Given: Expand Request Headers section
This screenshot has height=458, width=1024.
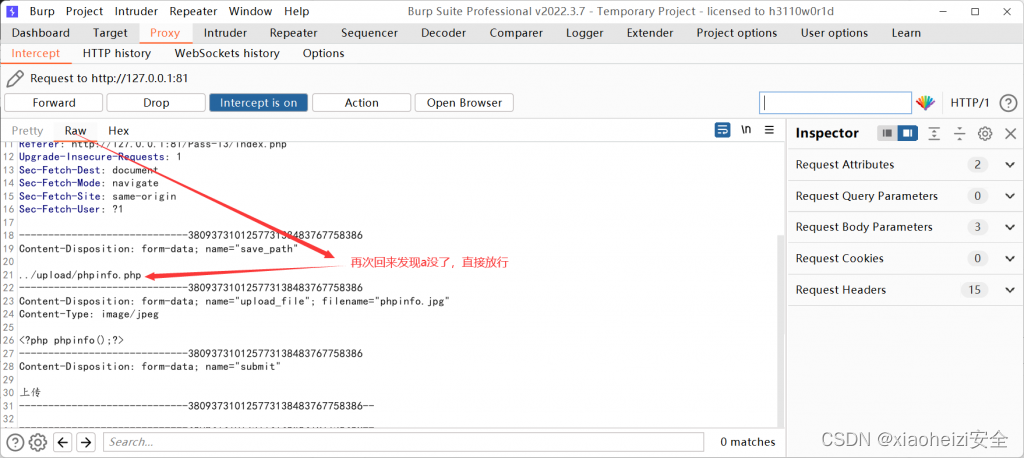Looking at the screenshot, I should [1010, 290].
